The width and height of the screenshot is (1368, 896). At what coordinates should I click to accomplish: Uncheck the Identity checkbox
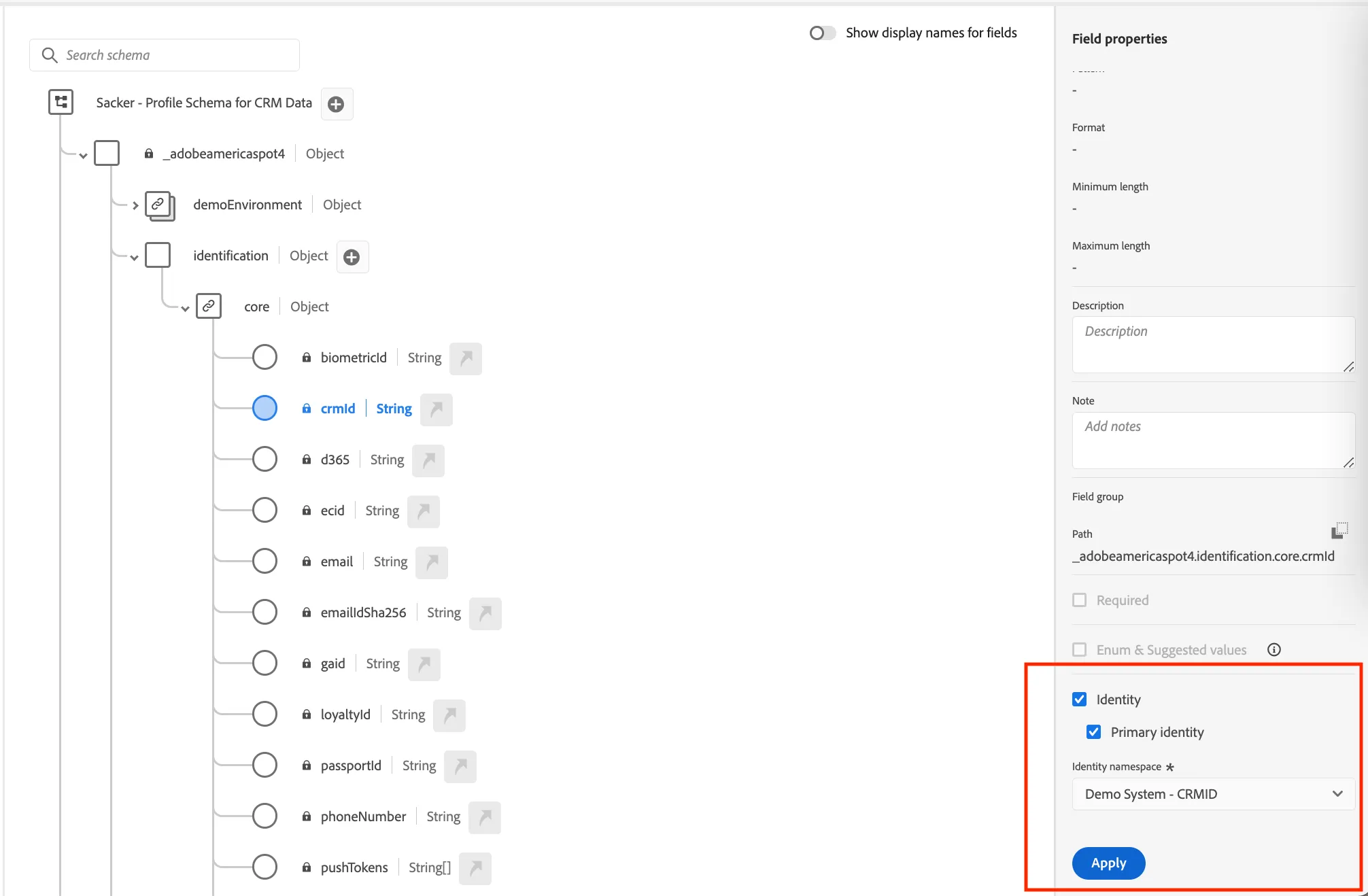point(1079,699)
